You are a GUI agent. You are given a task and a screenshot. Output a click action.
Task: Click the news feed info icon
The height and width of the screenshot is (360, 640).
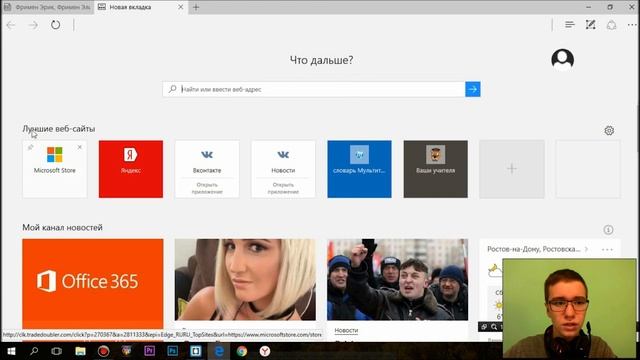click(x=608, y=230)
